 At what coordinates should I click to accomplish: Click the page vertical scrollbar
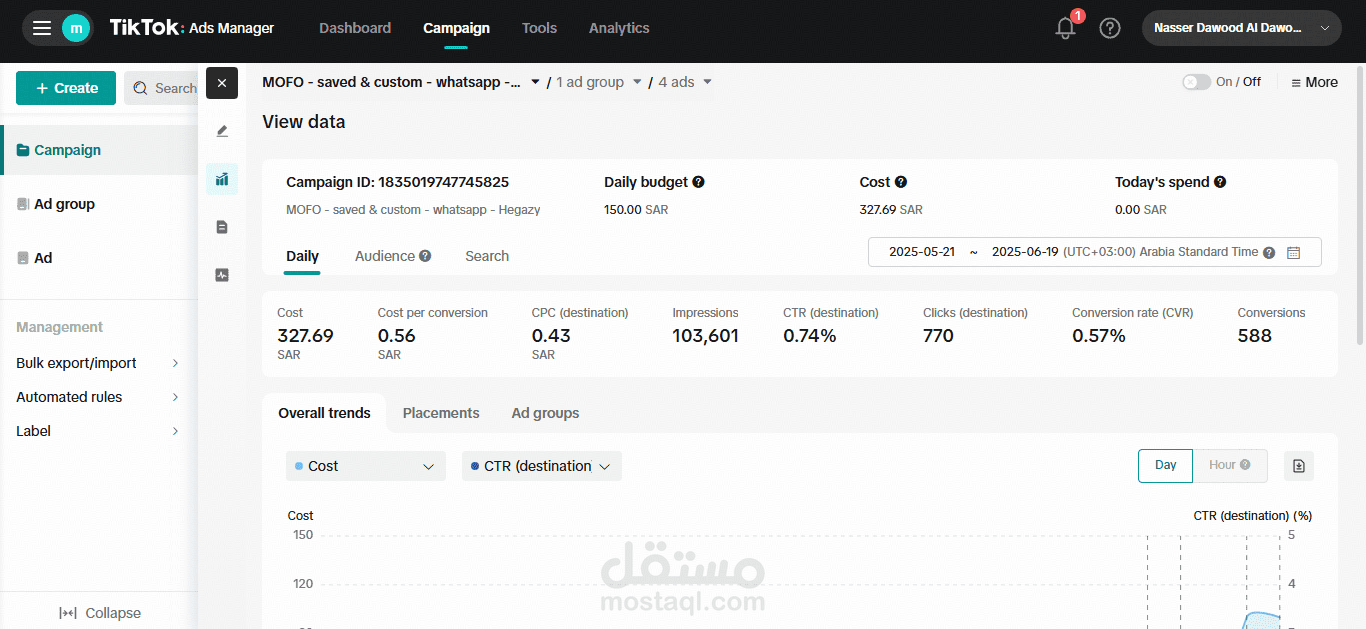tap(1360, 205)
